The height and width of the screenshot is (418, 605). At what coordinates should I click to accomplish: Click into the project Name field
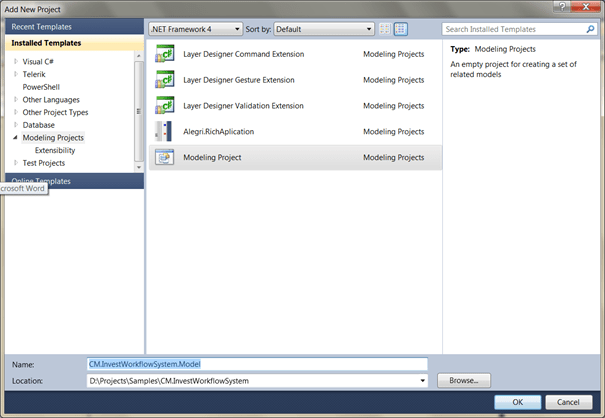coord(257,364)
